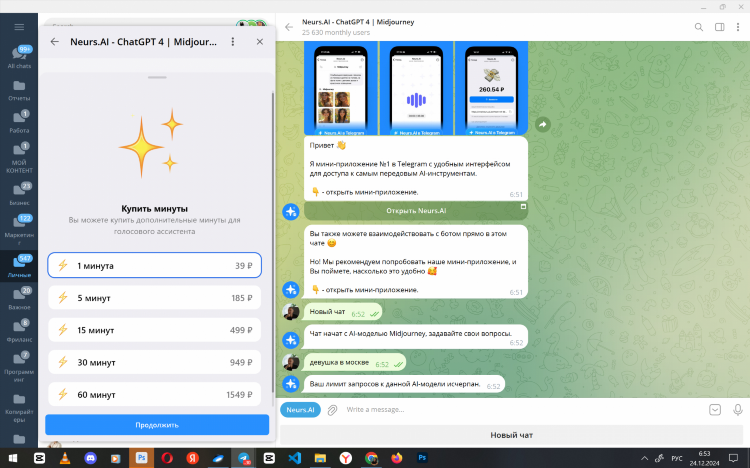Go back in the mini app panel
750x468 pixels.
coord(55,42)
